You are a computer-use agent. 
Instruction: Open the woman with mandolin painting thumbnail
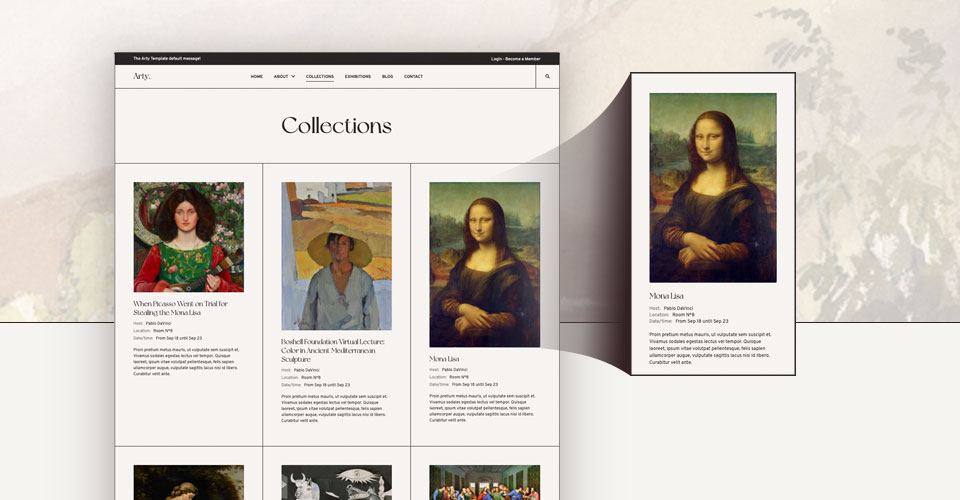189,237
